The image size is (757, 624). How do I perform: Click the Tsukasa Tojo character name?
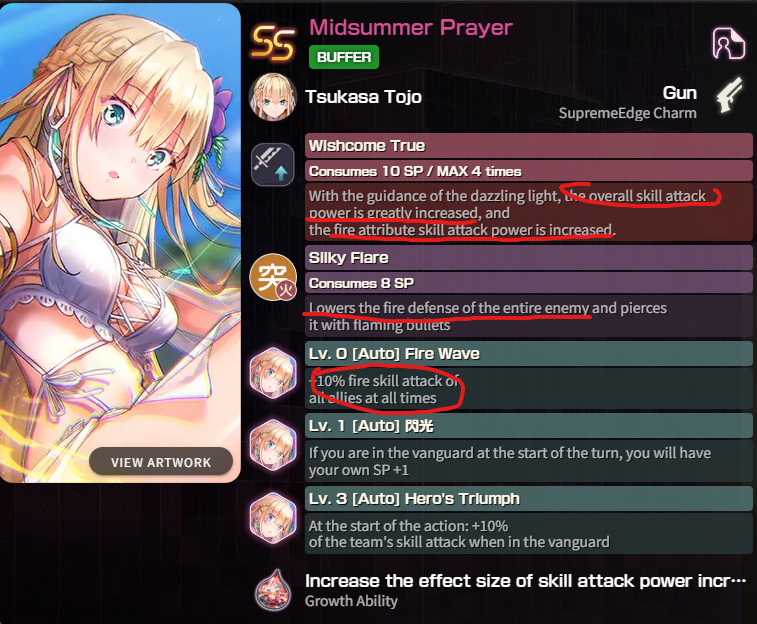[364, 97]
